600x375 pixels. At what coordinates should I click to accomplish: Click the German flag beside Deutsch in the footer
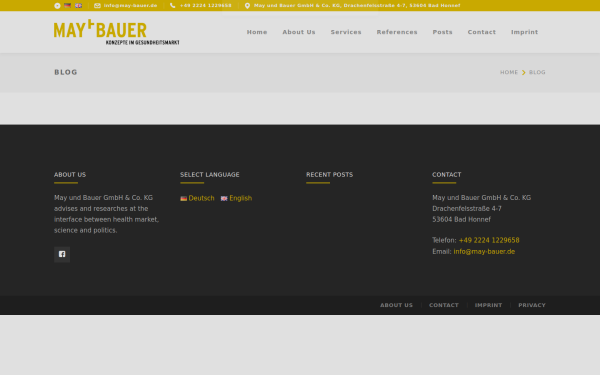pyautogui.click(x=184, y=198)
